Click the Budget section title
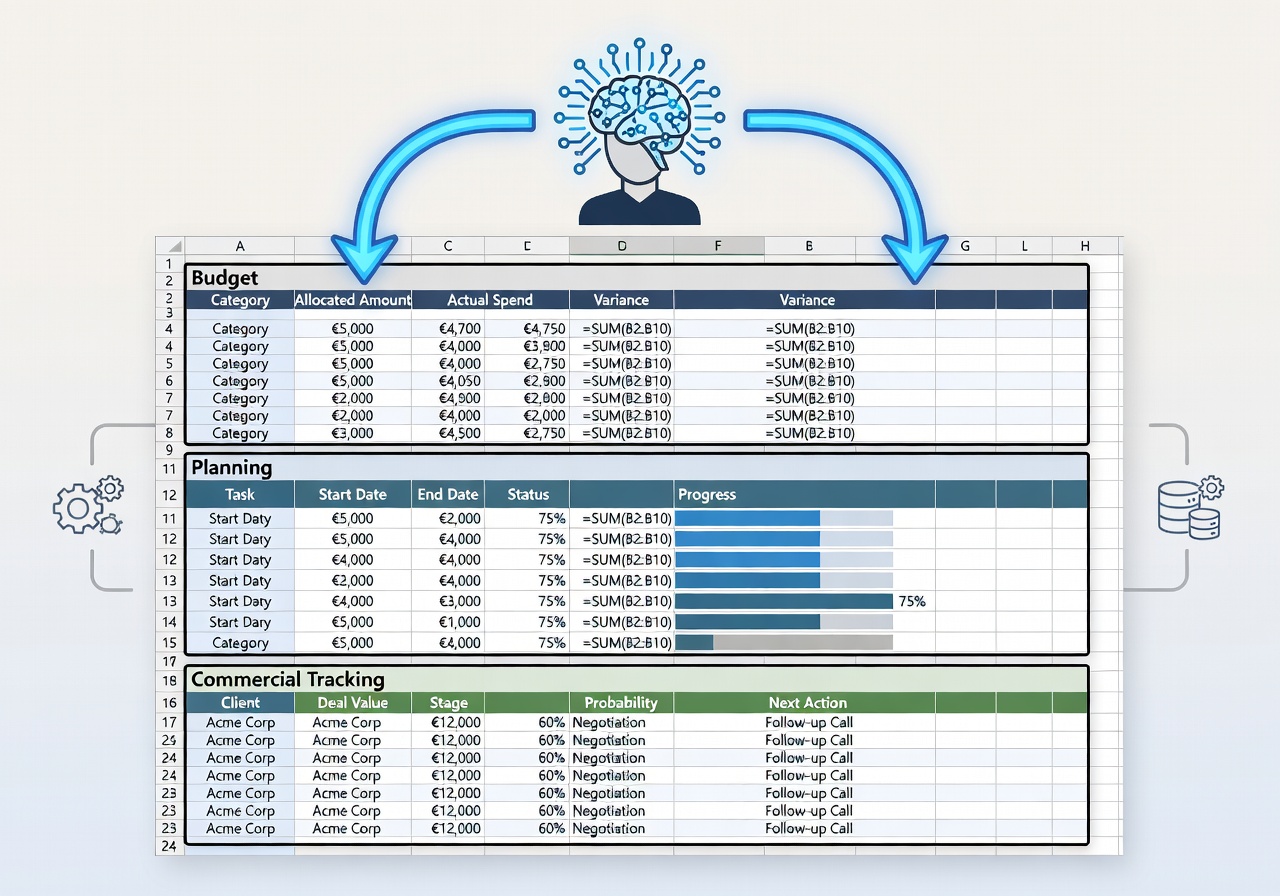 225,278
